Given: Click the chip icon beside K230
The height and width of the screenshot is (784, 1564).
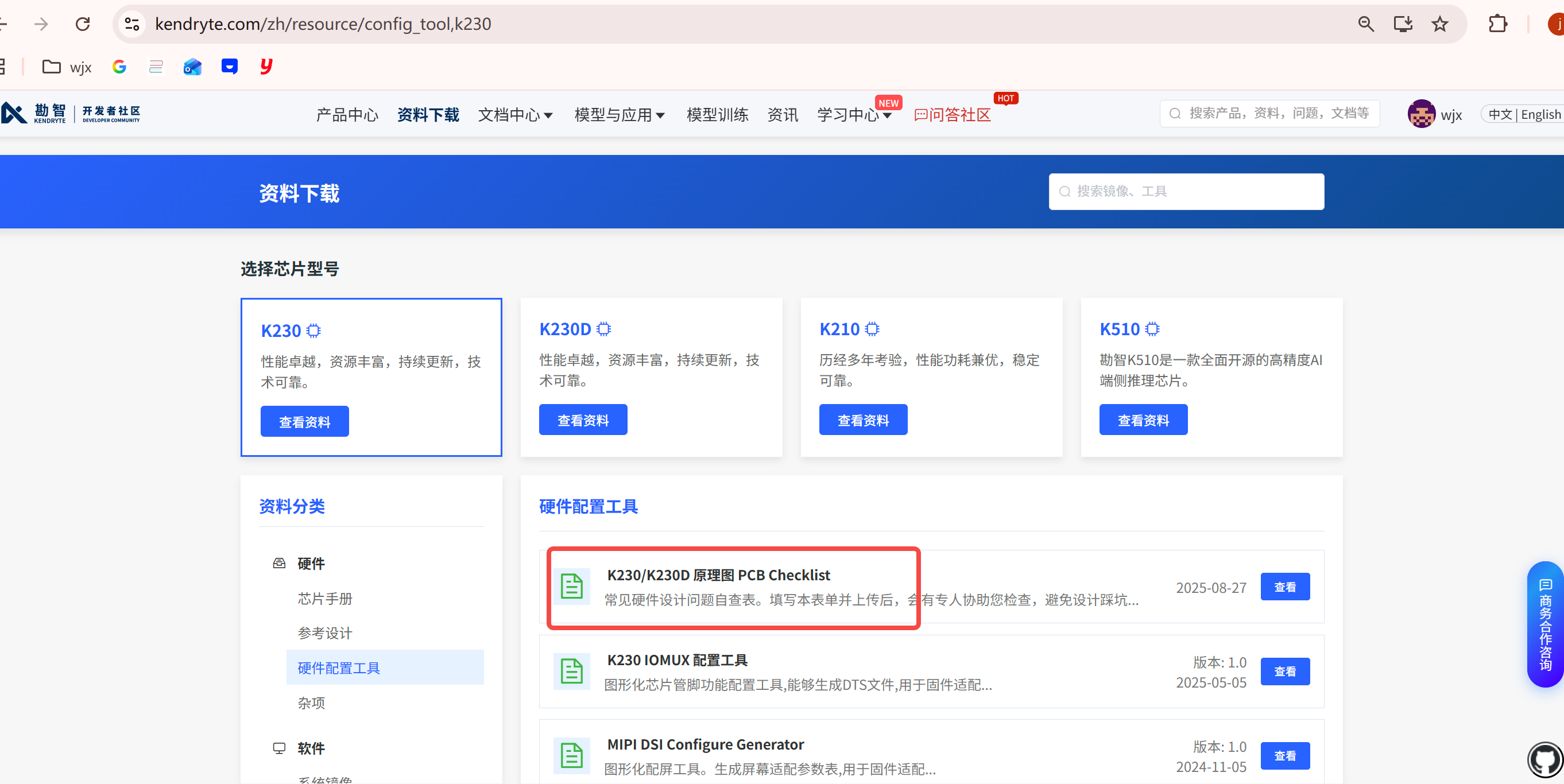Looking at the screenshot, I should [313, 331].
